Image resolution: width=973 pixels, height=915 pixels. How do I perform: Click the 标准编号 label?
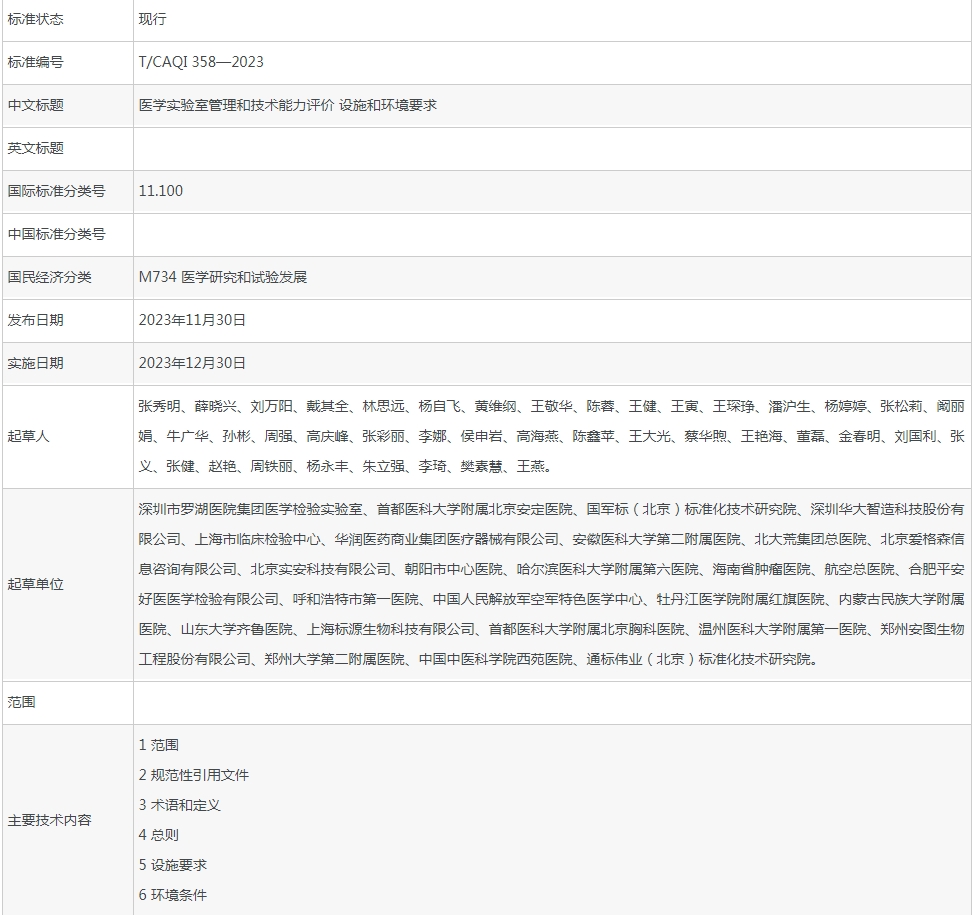[35, 62]
